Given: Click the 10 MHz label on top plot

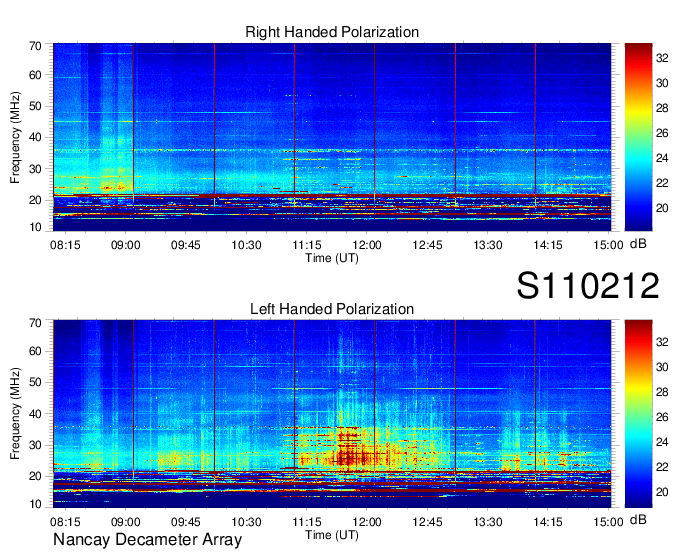Looking at the screenshot, I should tap(35, 227).
